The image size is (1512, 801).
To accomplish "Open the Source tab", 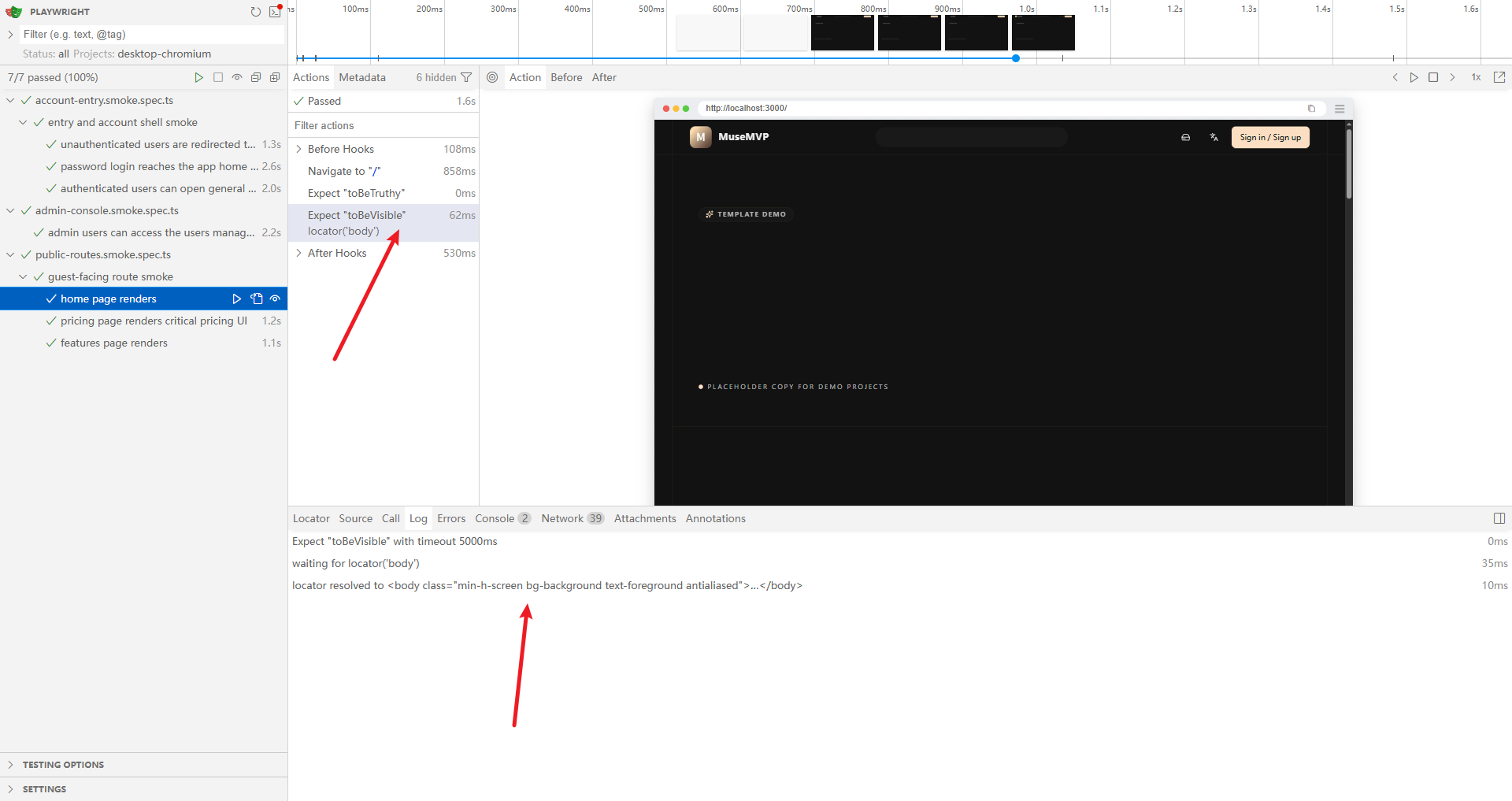I will (356, 518).
